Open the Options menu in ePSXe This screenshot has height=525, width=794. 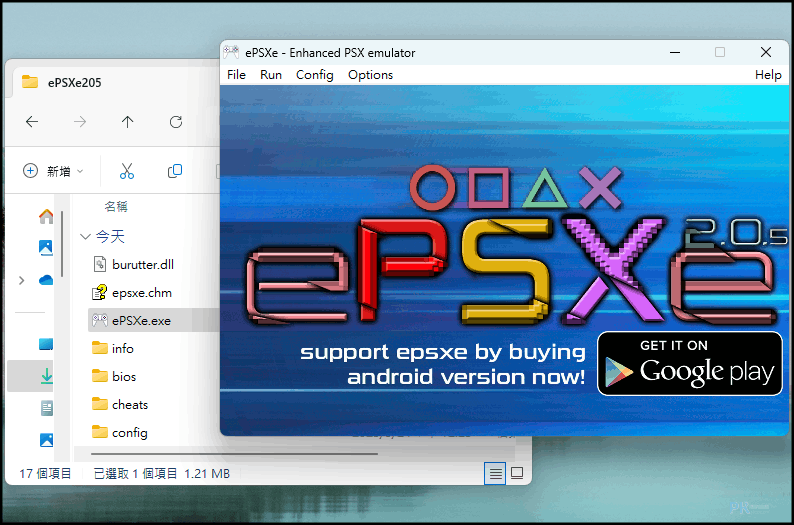click(370, 75)
